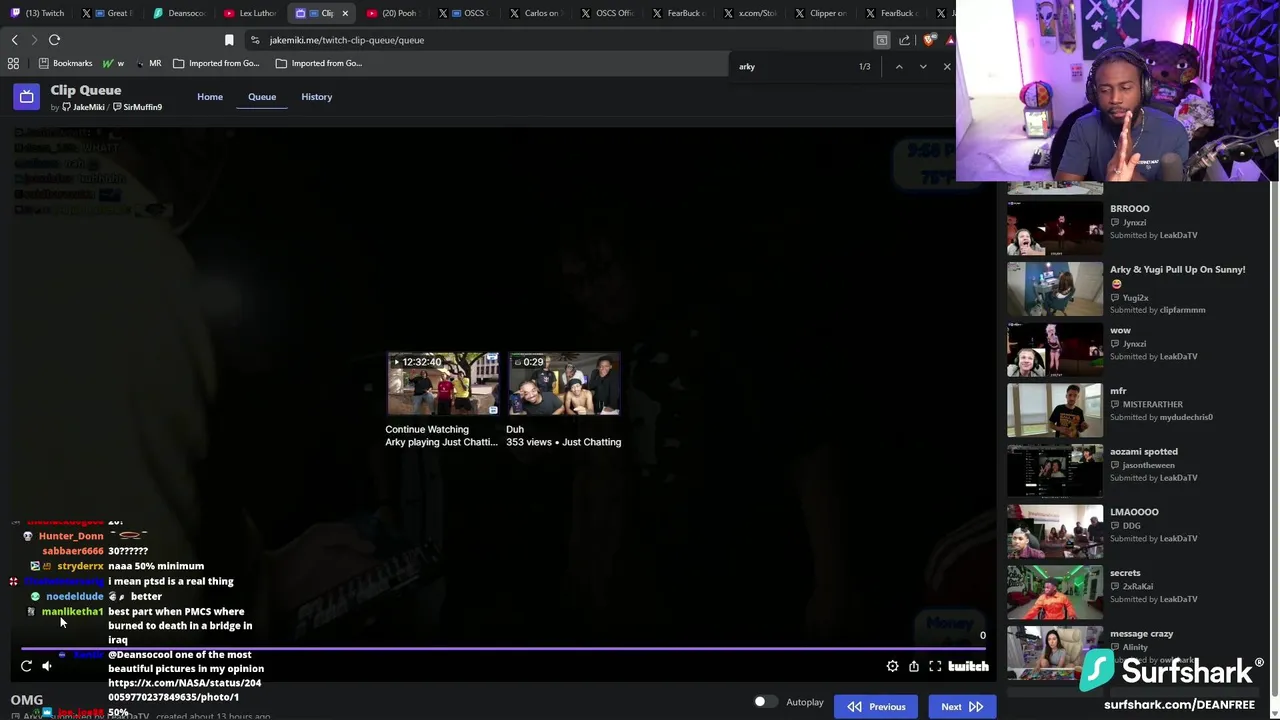Skip to the Next clip
Viewport: 1280px width, 720px height.
(961, 707)
